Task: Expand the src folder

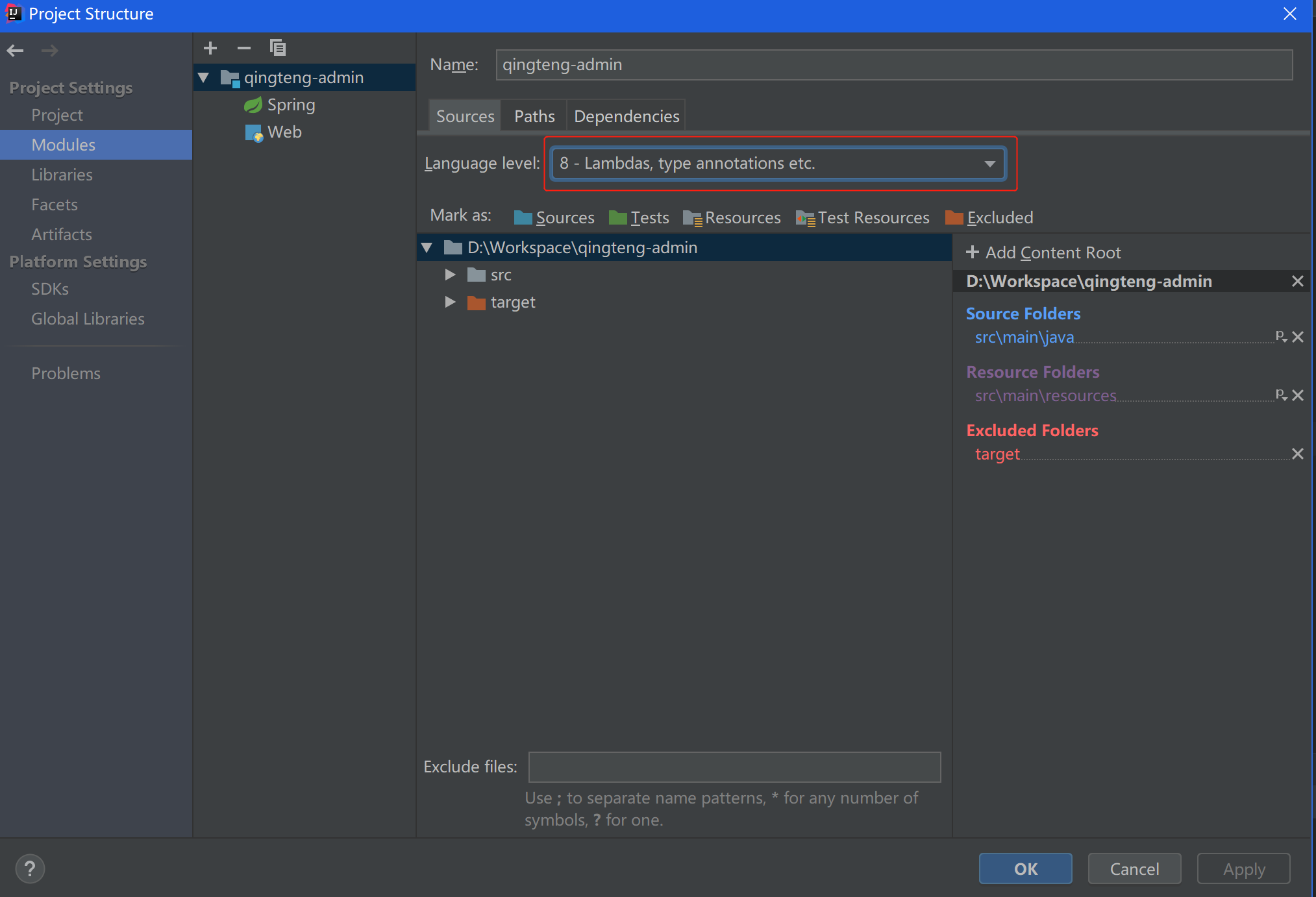Action: 451,275
